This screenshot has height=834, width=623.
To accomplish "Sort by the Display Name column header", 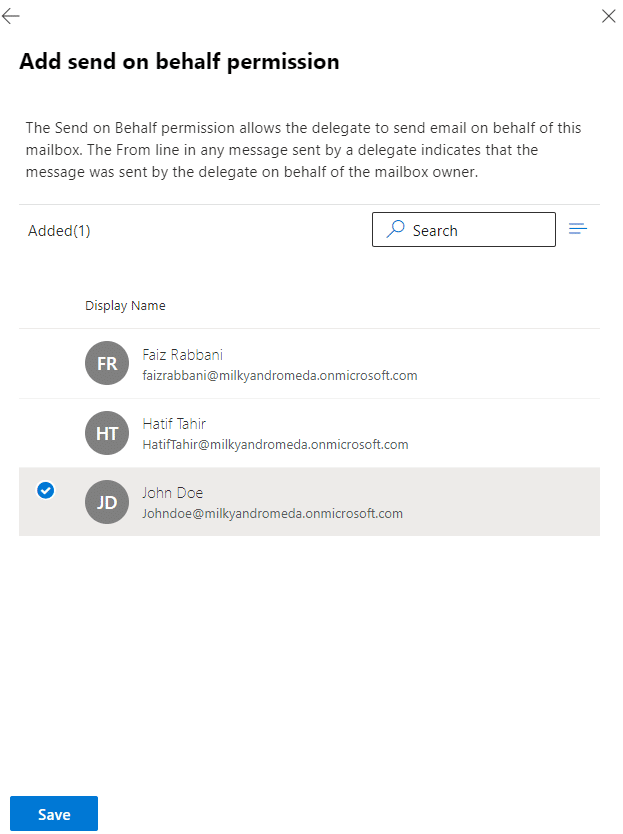I will point(125,306).
